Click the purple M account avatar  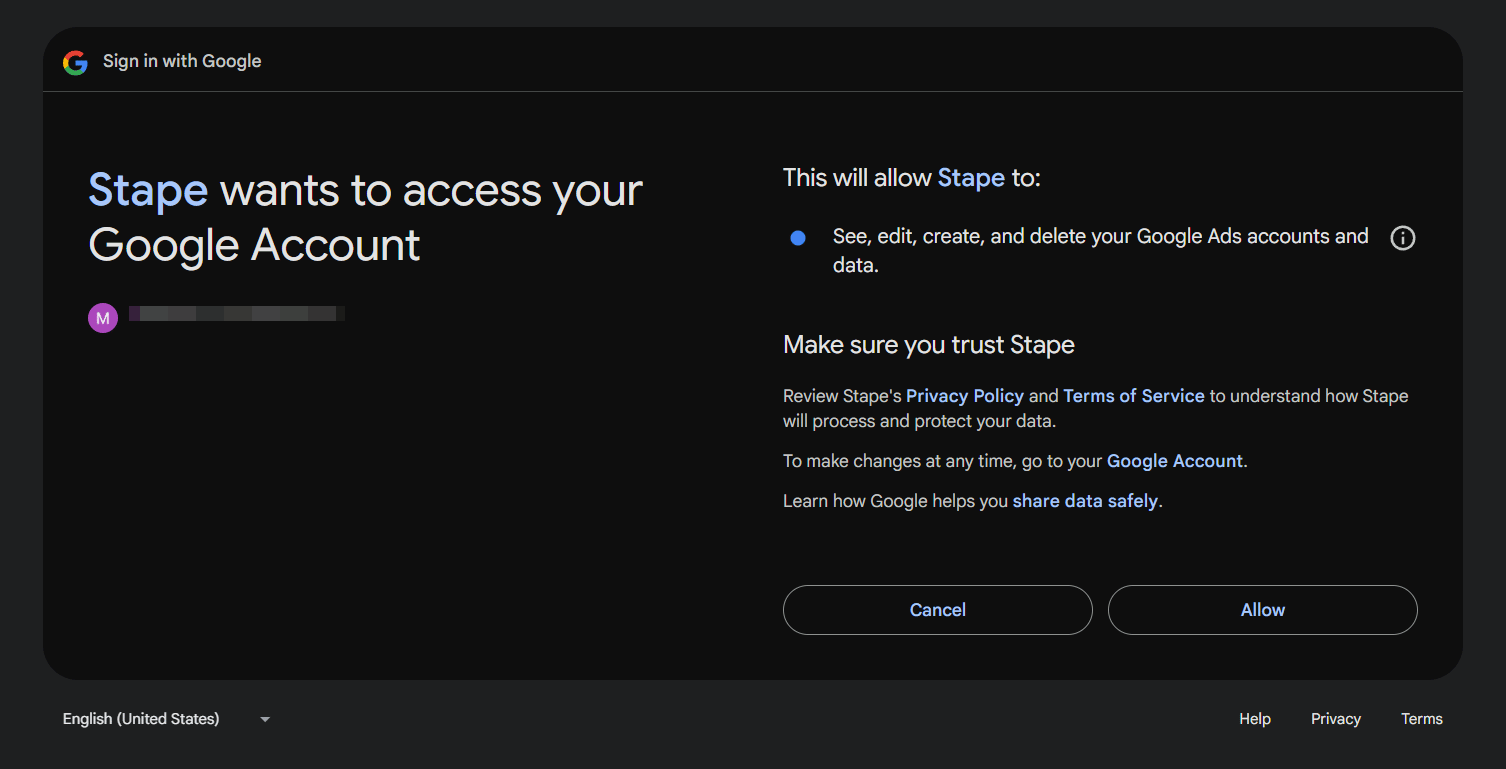tap(103, 318)
